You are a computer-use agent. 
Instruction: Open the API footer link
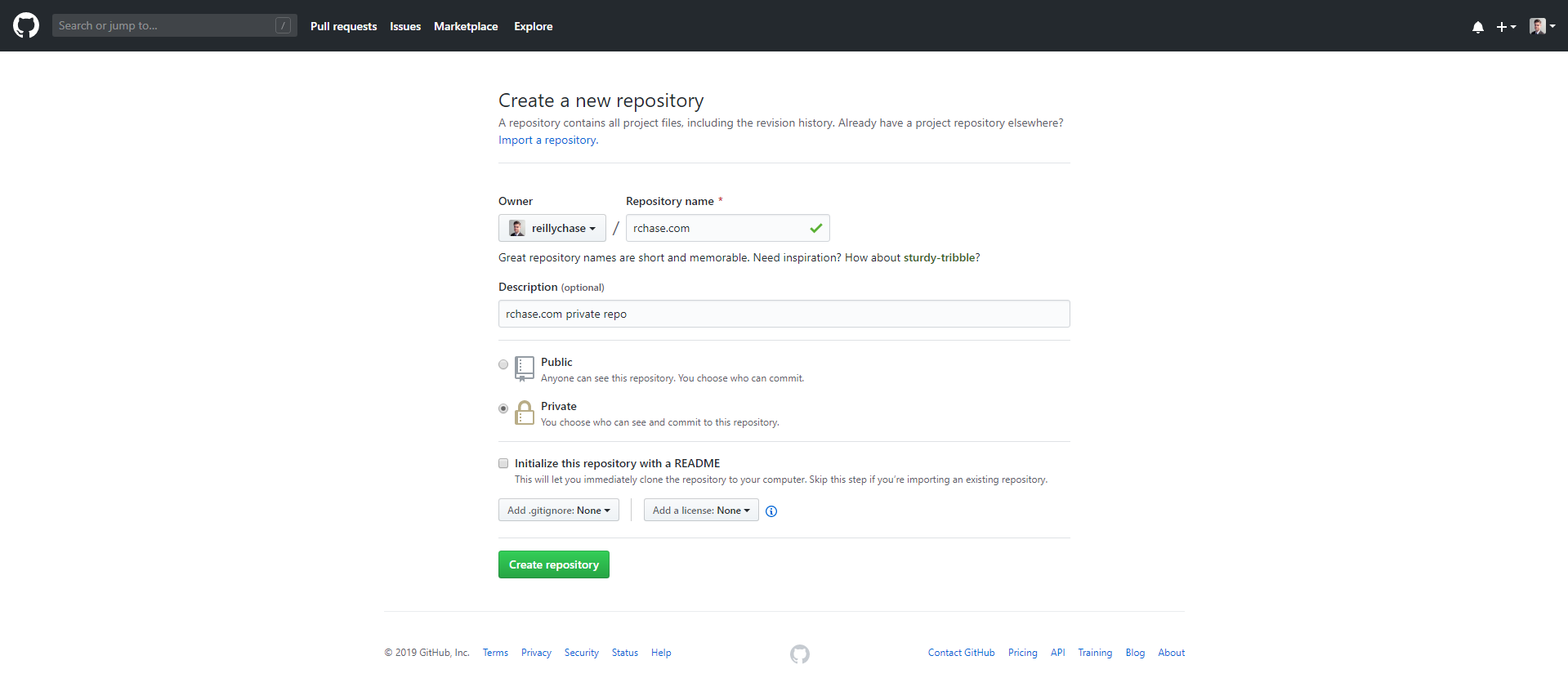pyautogui.click(x=1058, y=653)
